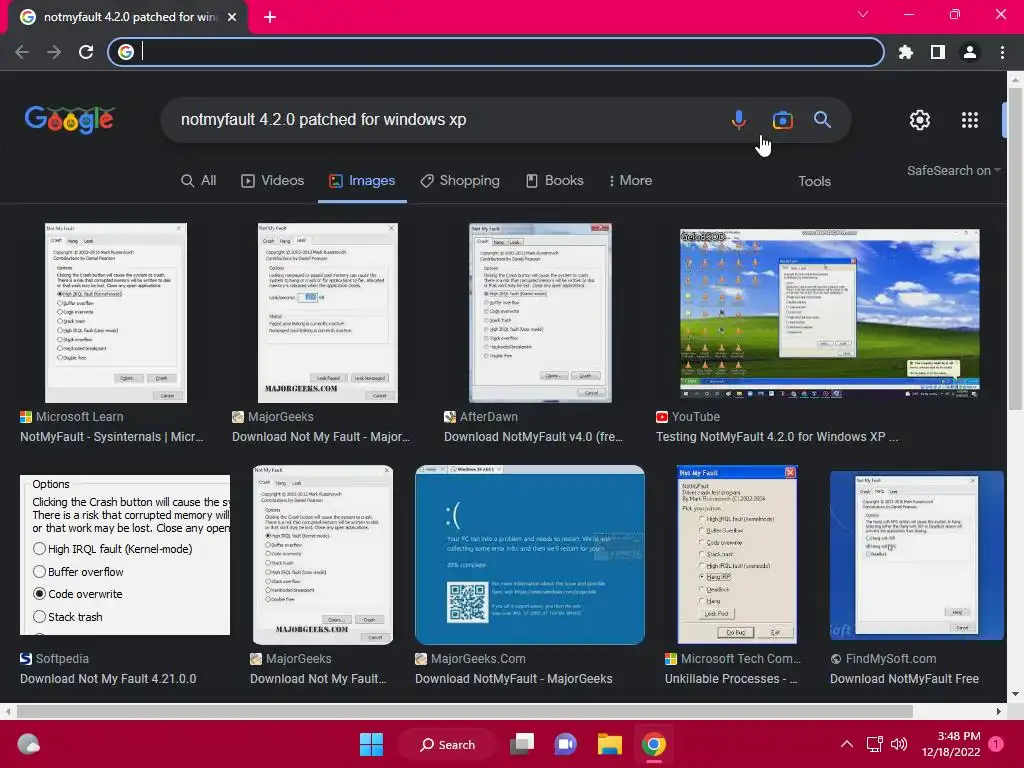Click the Windows Start button
This screenshot has width=1024, height=768.
point(372,744)
